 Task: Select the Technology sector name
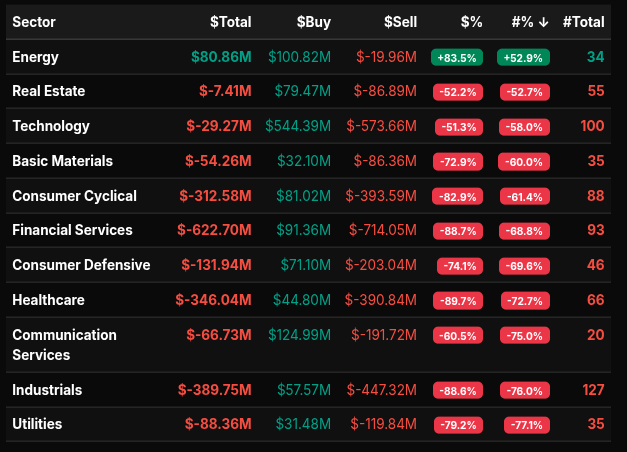pos(51,126)
